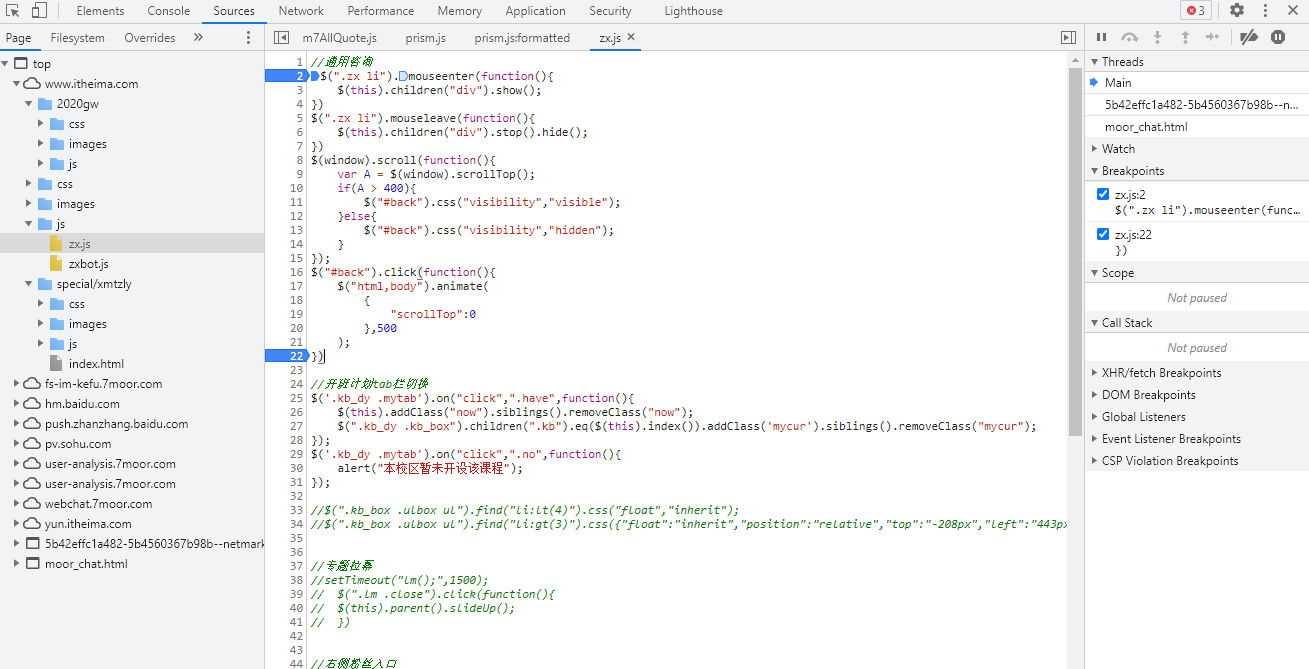Open the prism.js editor tab
The height and width of the screenshot is (669, 1309).
(425, 38)
